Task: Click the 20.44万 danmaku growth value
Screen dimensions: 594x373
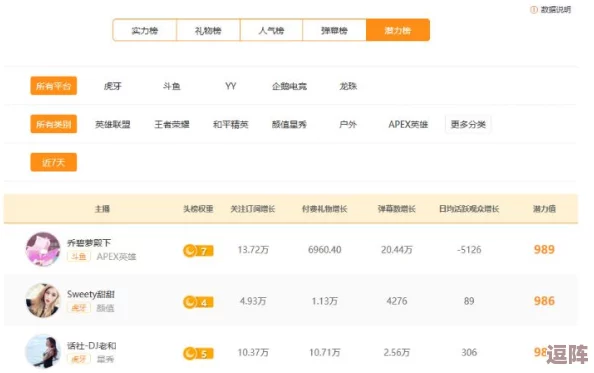Action: point(397,250)
